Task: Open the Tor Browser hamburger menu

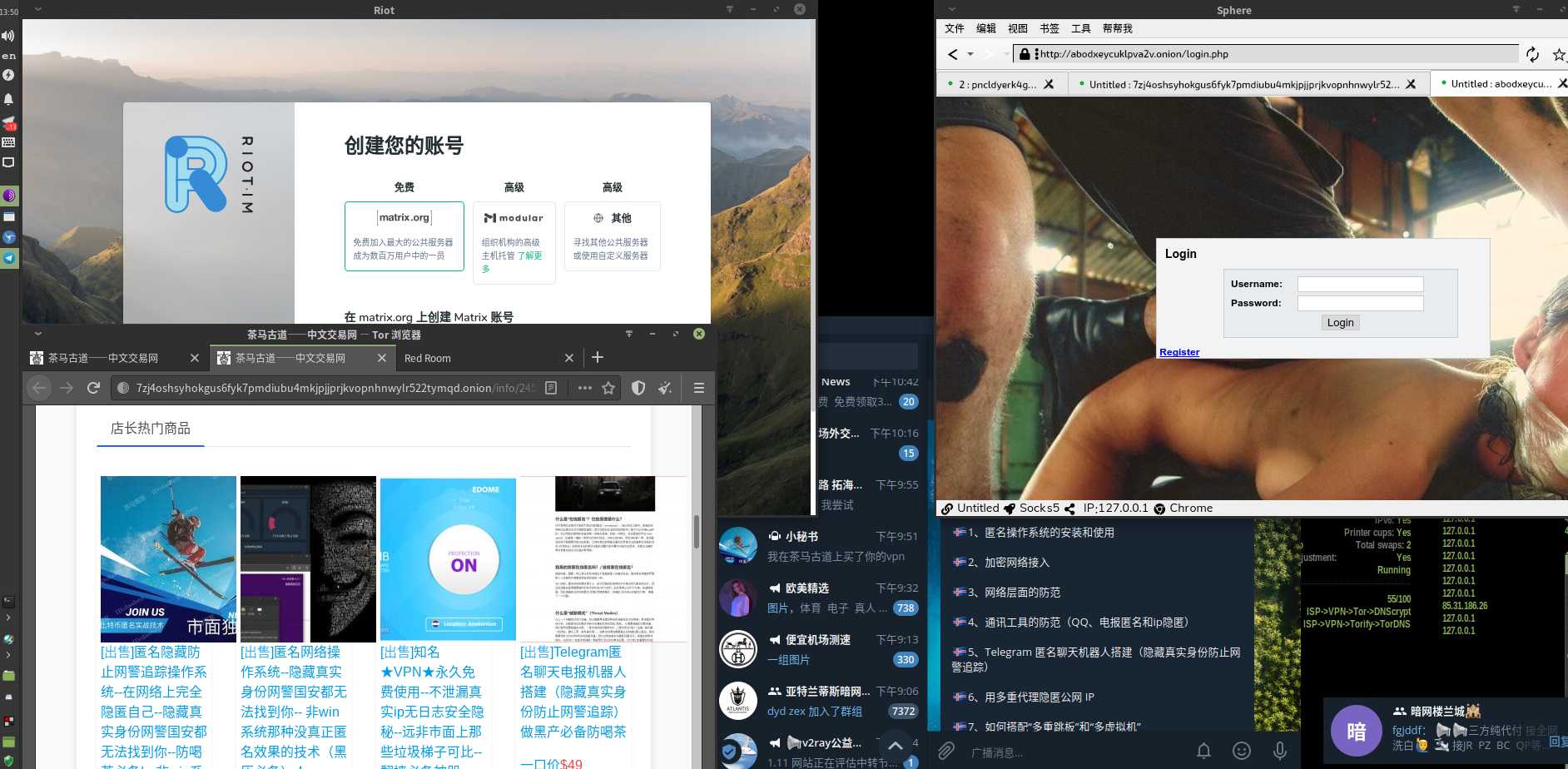Action: point(699,388)
